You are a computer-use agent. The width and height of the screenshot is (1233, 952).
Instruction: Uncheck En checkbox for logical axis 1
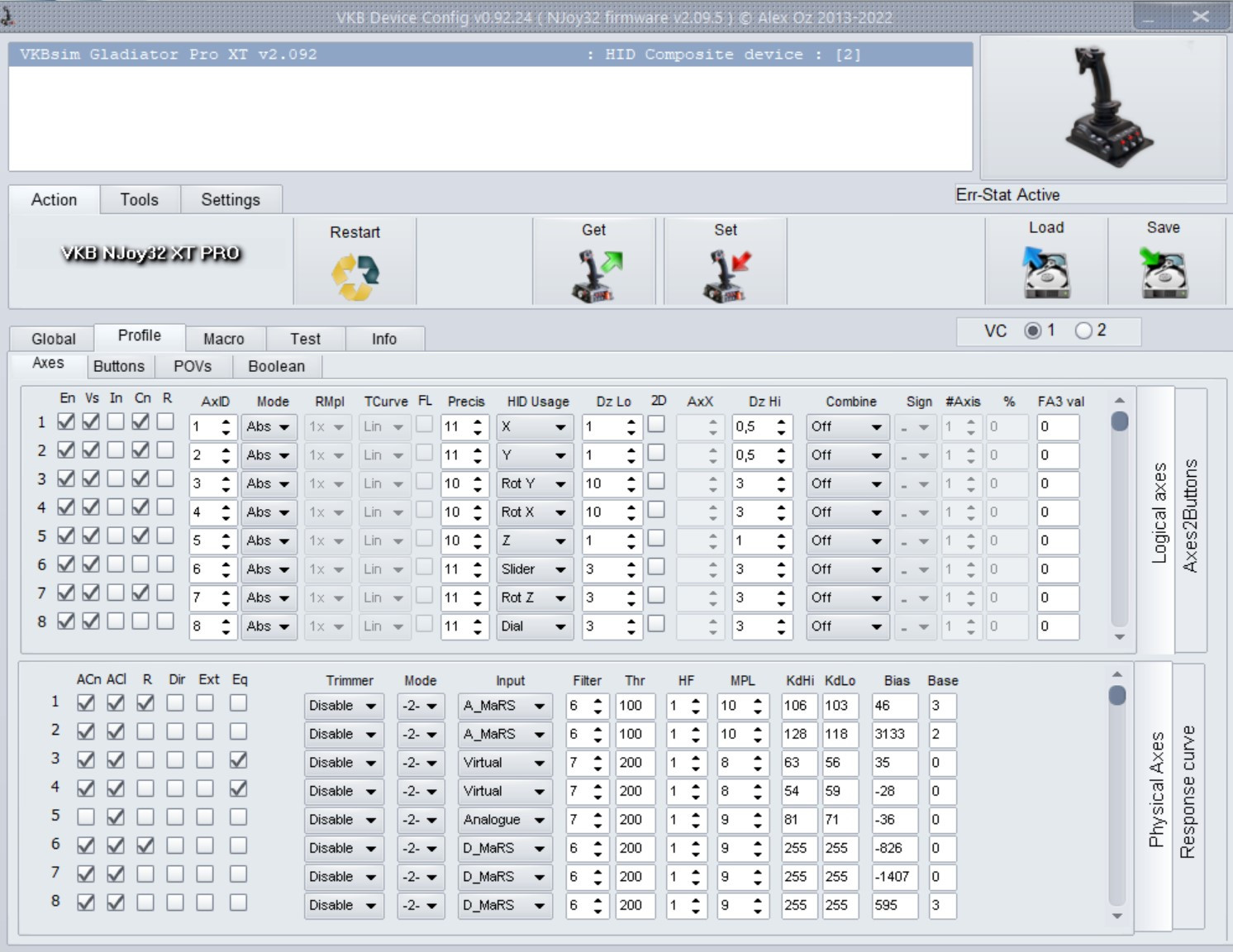[x=66, y=421]
